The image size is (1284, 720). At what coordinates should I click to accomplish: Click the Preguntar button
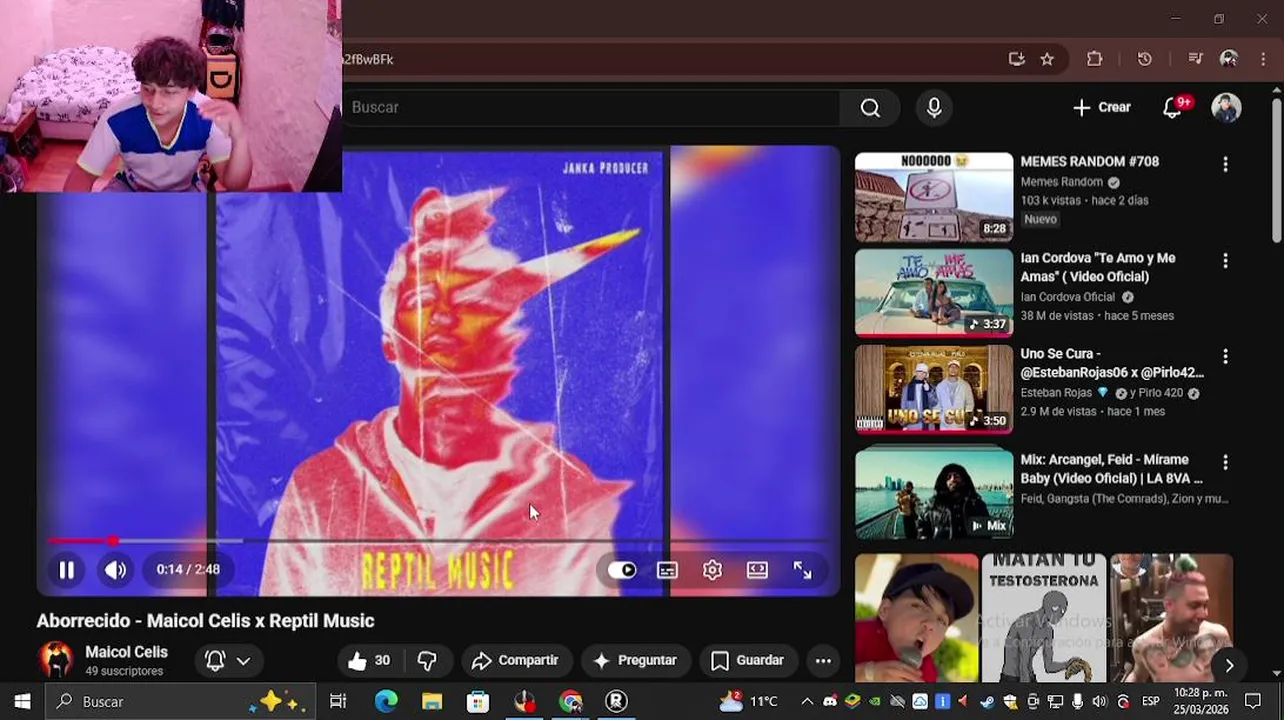635,660
